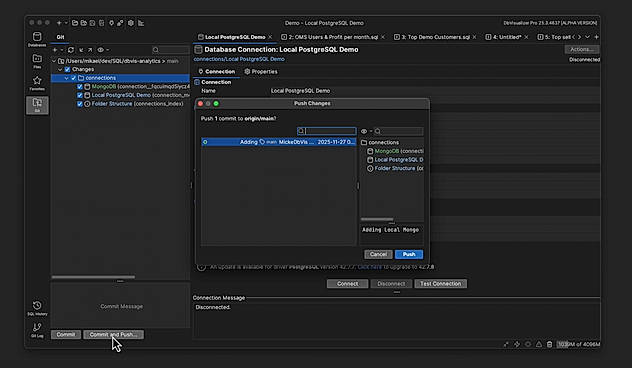Switch to Top Demo Customers.sql tab

pyautogui.click(x=435, y=37)
